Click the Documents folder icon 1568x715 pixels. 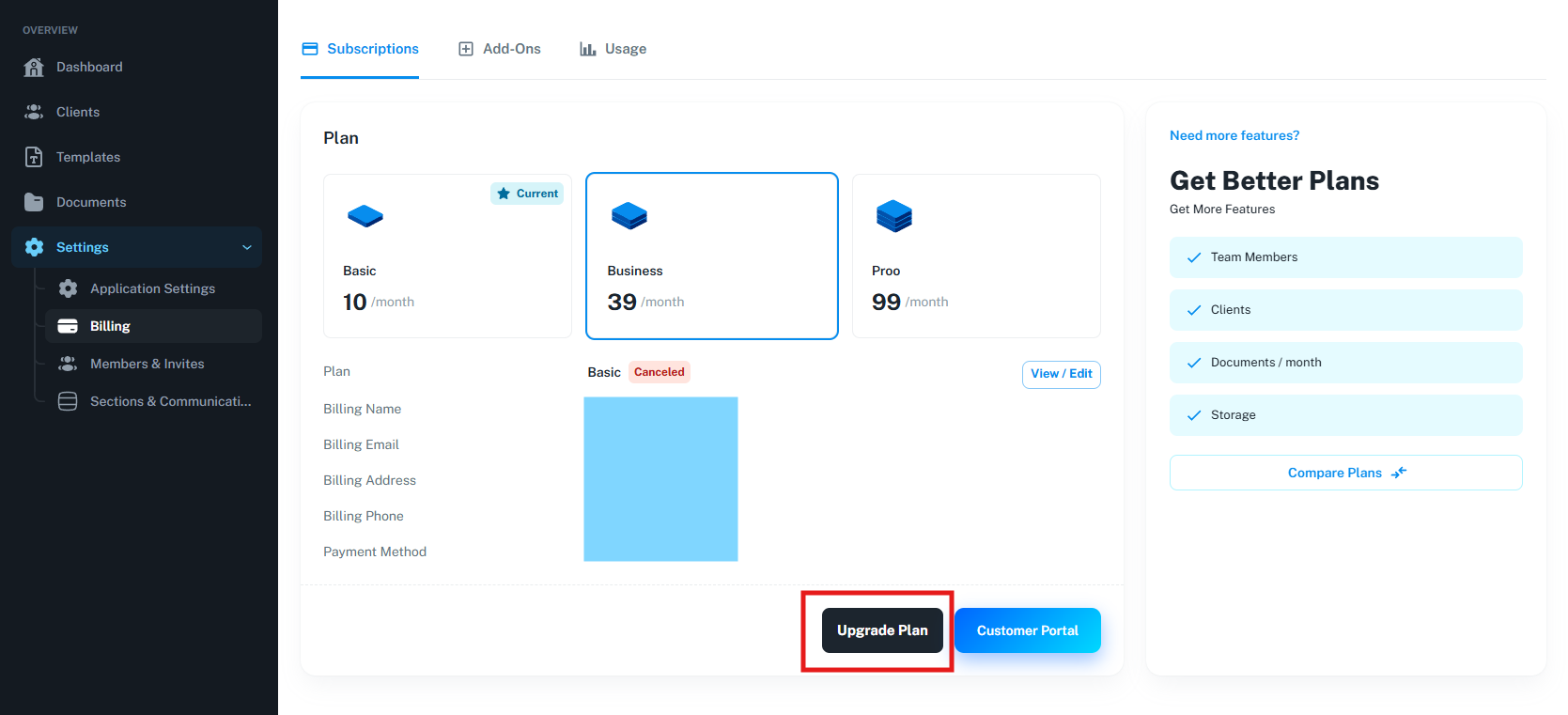[34, 202]
